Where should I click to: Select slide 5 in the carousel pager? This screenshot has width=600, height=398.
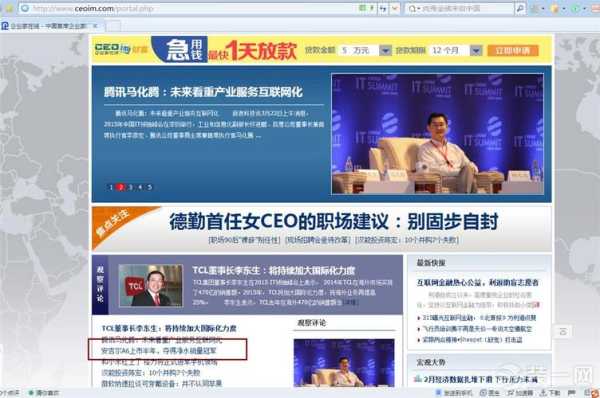(x=150, y=187)
